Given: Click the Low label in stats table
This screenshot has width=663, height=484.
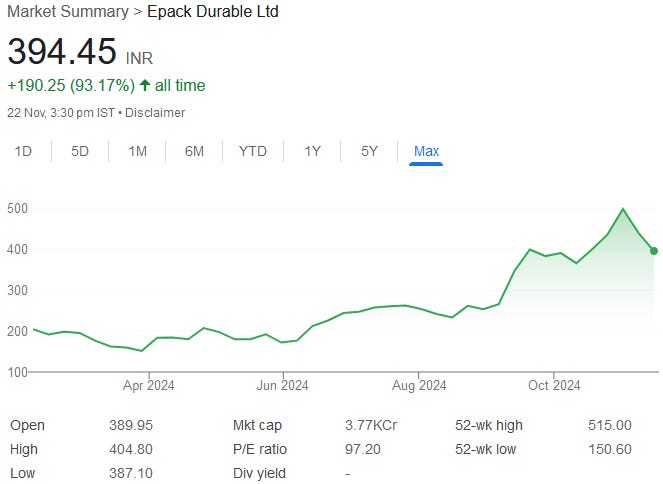Looking at the screenshot, I should [x=22, y=473].
